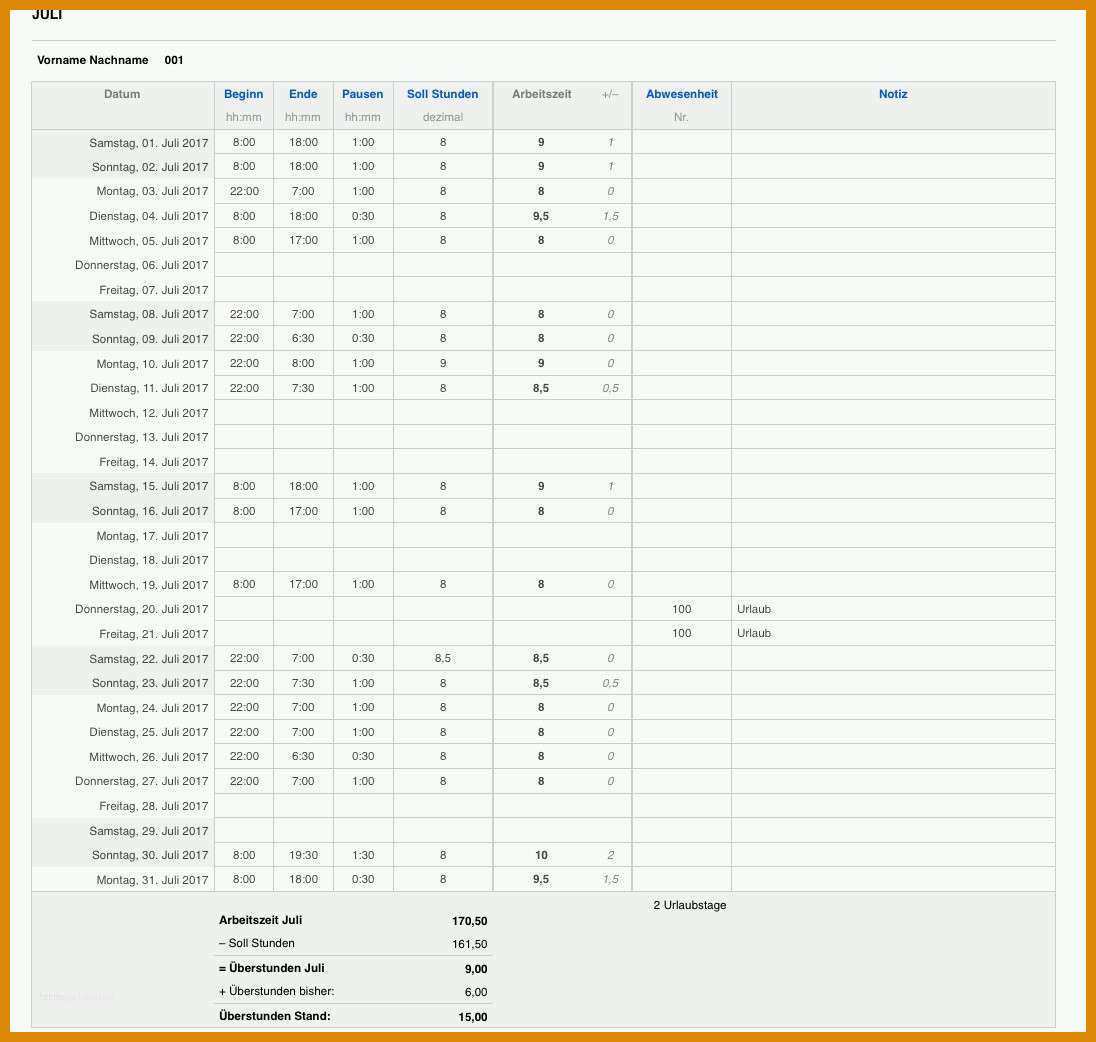The height and width of the screenshot is (1042, 1096).
Task: Click Arbeitszeit 8 for Dienstag, 25. Juli
Action: click(540, 732)
